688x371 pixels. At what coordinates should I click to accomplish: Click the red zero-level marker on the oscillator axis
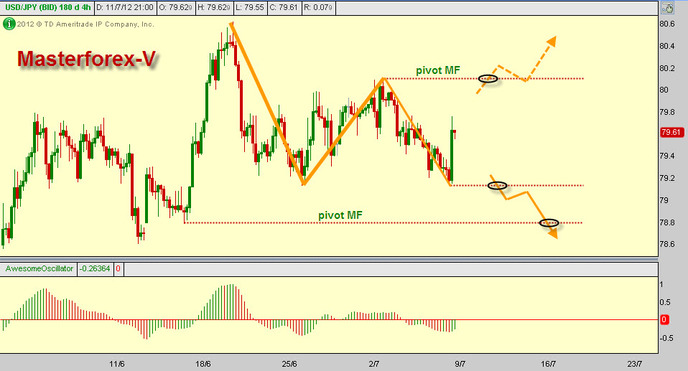[x=664, y=320]
